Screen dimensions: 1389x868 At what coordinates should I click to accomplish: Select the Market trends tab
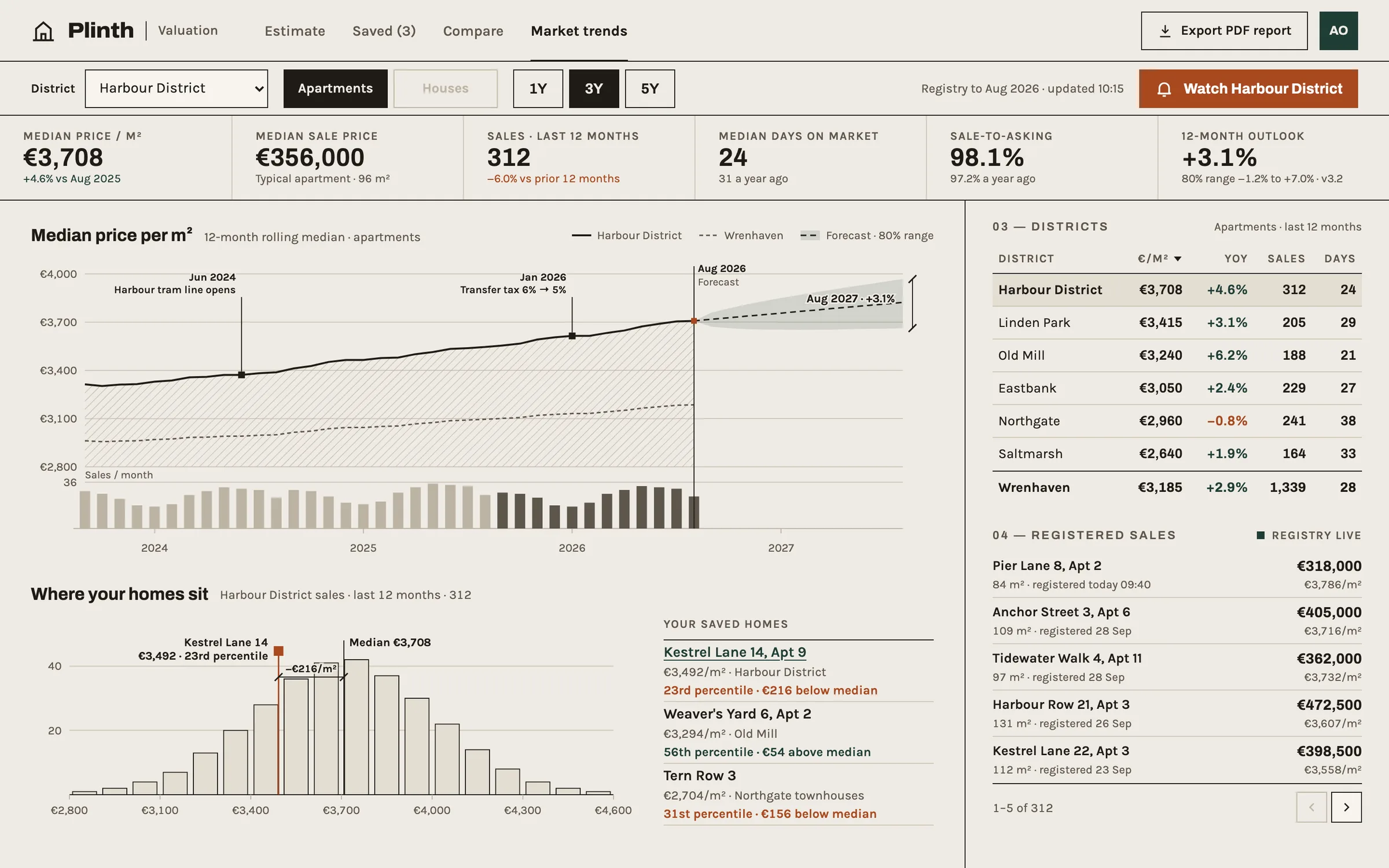pyautogui.click(x=579, y=31)
